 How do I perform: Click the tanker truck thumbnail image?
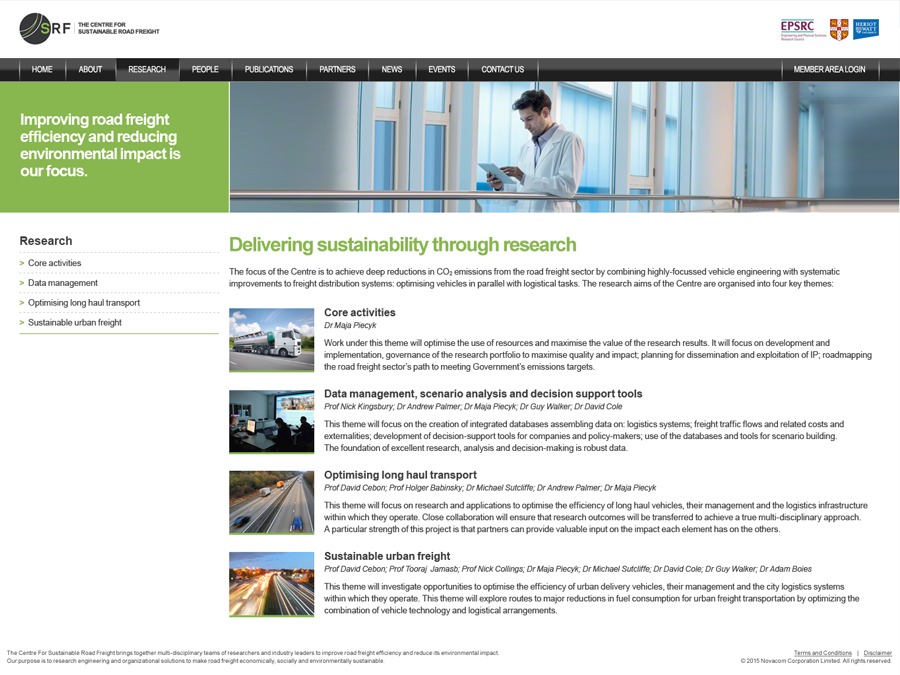(271, 340)
